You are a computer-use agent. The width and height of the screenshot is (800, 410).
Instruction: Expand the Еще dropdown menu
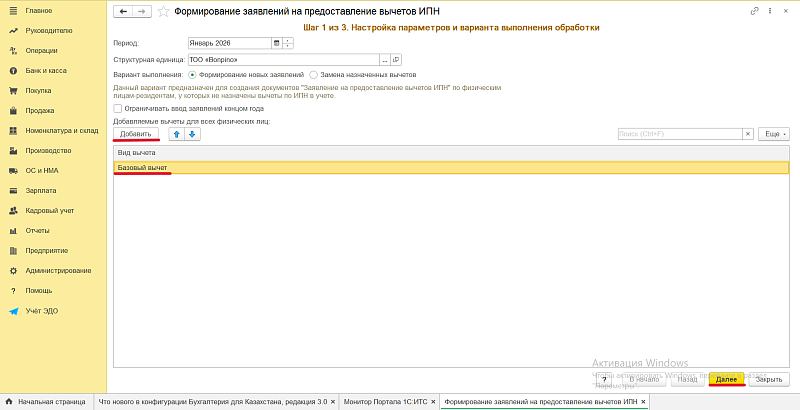774,133
